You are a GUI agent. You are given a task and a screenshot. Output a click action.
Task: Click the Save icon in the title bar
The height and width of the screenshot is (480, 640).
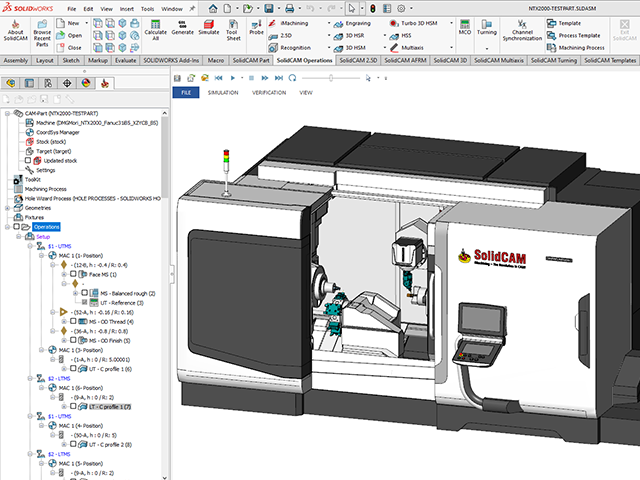pyautogui.click(x=268, y=8)
